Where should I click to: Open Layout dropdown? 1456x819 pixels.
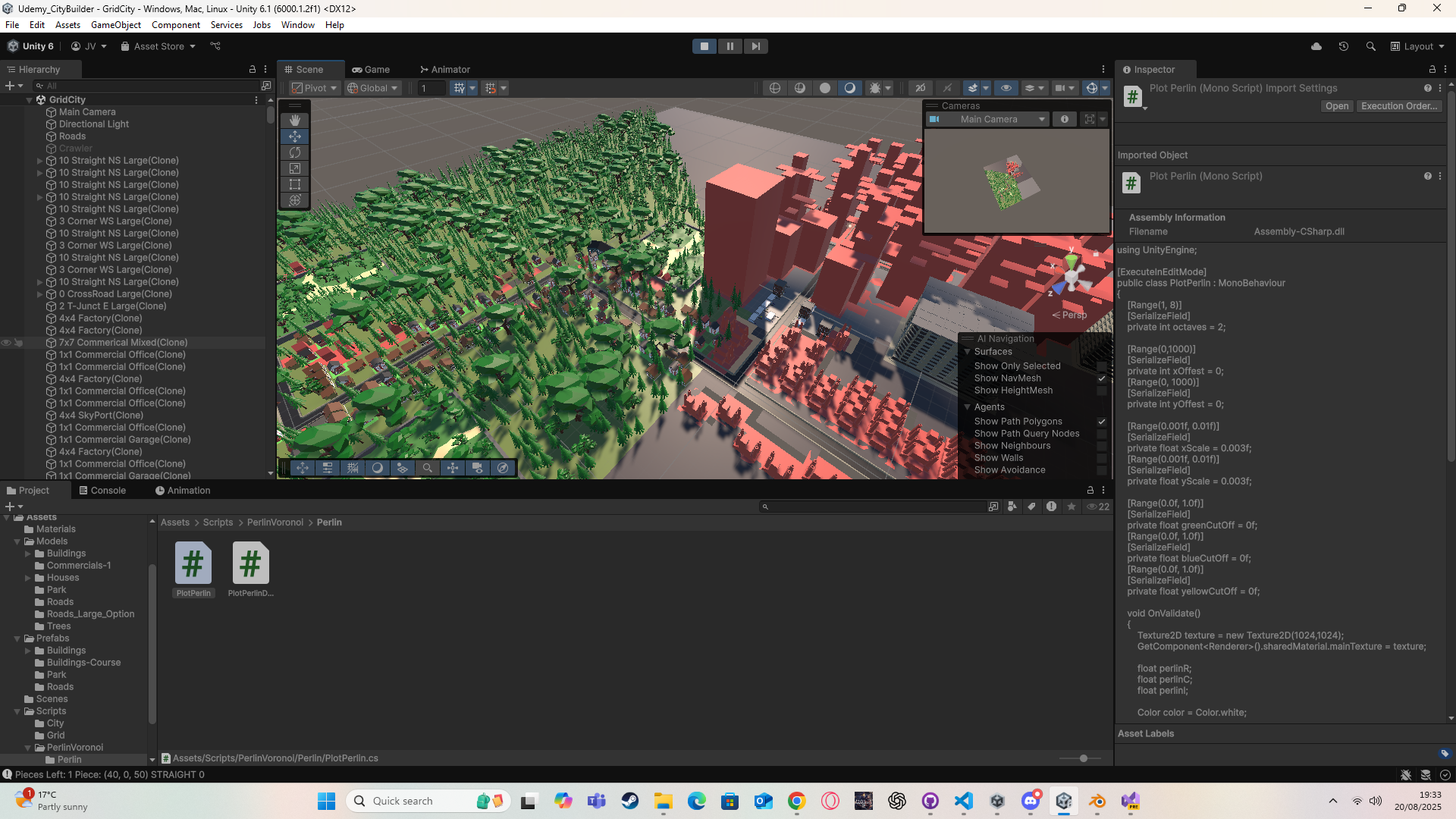coord(1417,46)
